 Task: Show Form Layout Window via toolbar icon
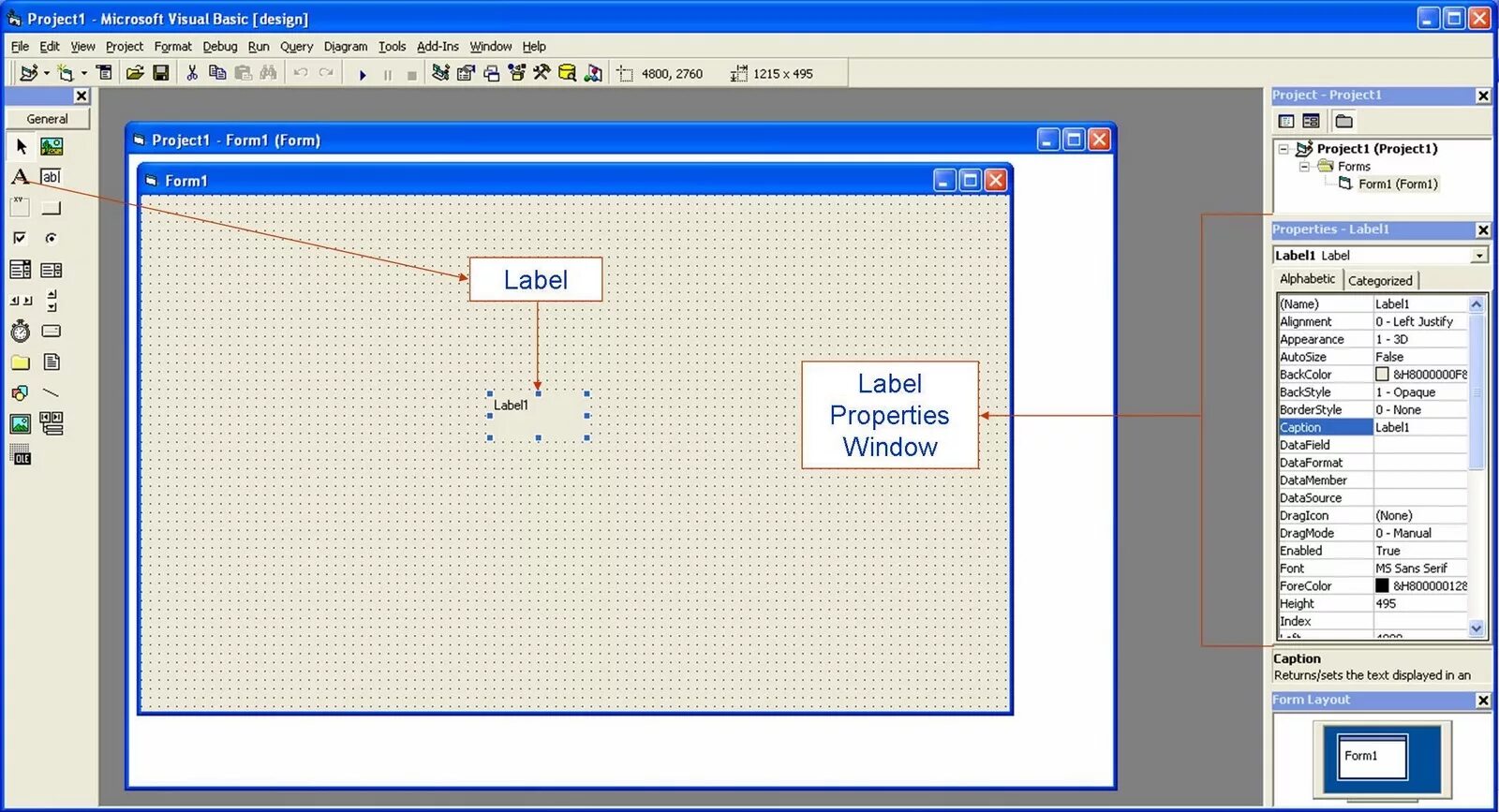pos(492,73)
